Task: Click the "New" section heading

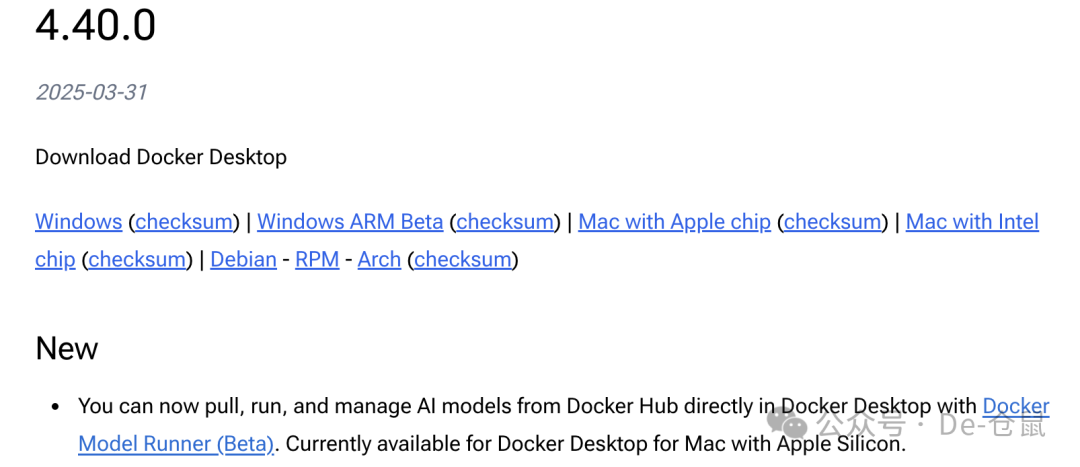Action: [x=67, y=348]
